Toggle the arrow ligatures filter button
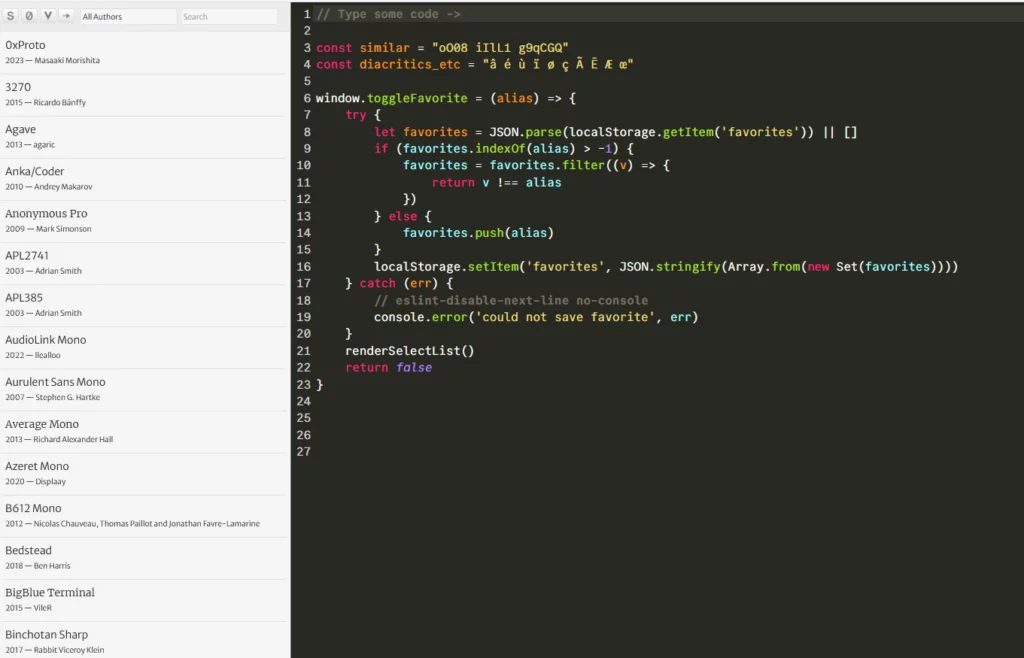 coord(66,16)
